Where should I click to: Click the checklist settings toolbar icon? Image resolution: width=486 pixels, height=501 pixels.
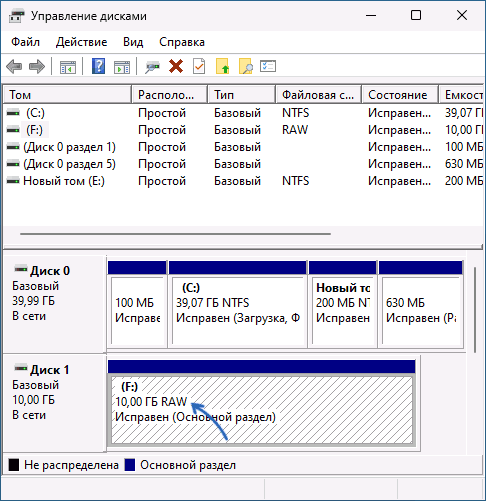268,66
